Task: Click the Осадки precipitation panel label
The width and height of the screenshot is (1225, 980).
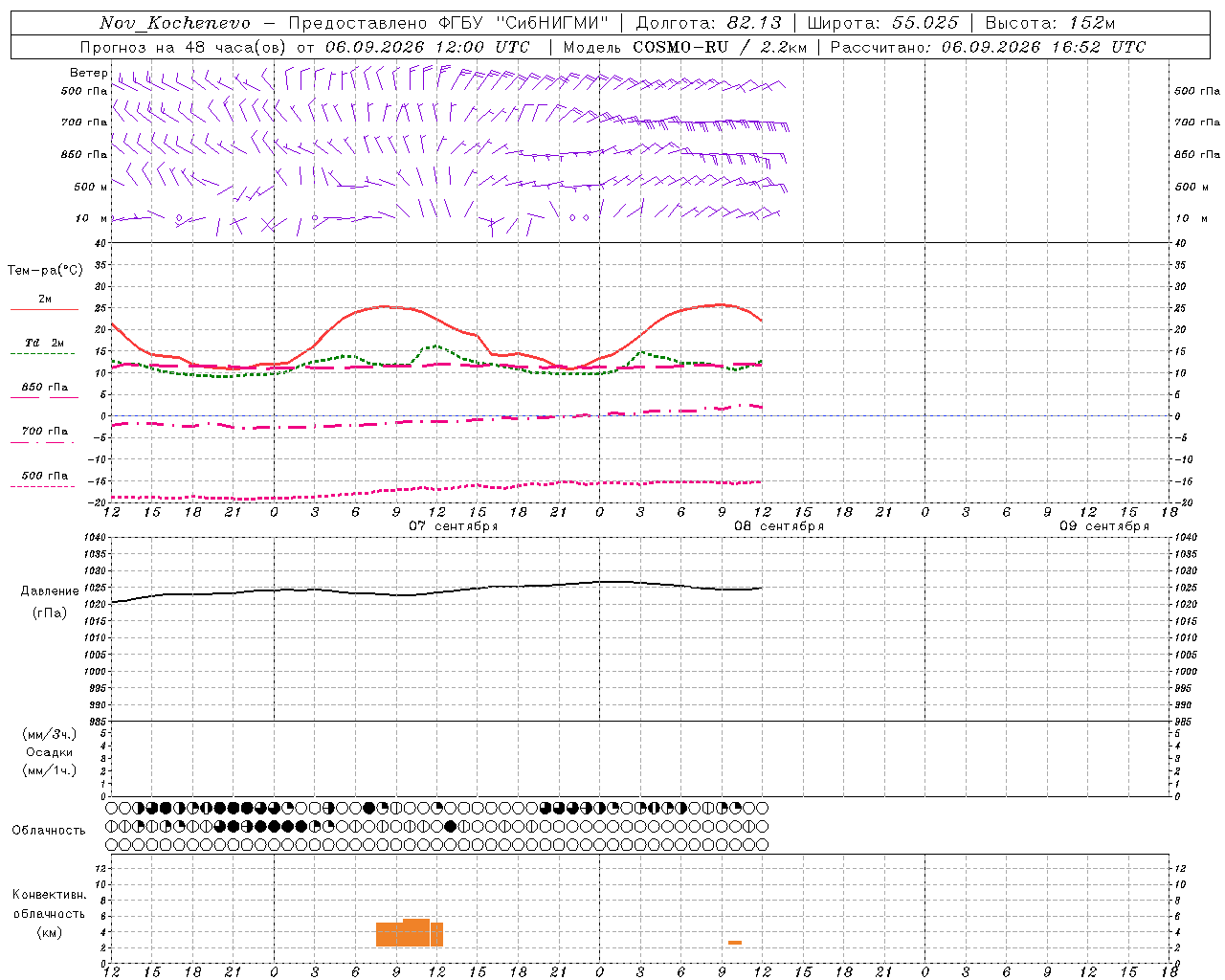Action: coord(49,752)
